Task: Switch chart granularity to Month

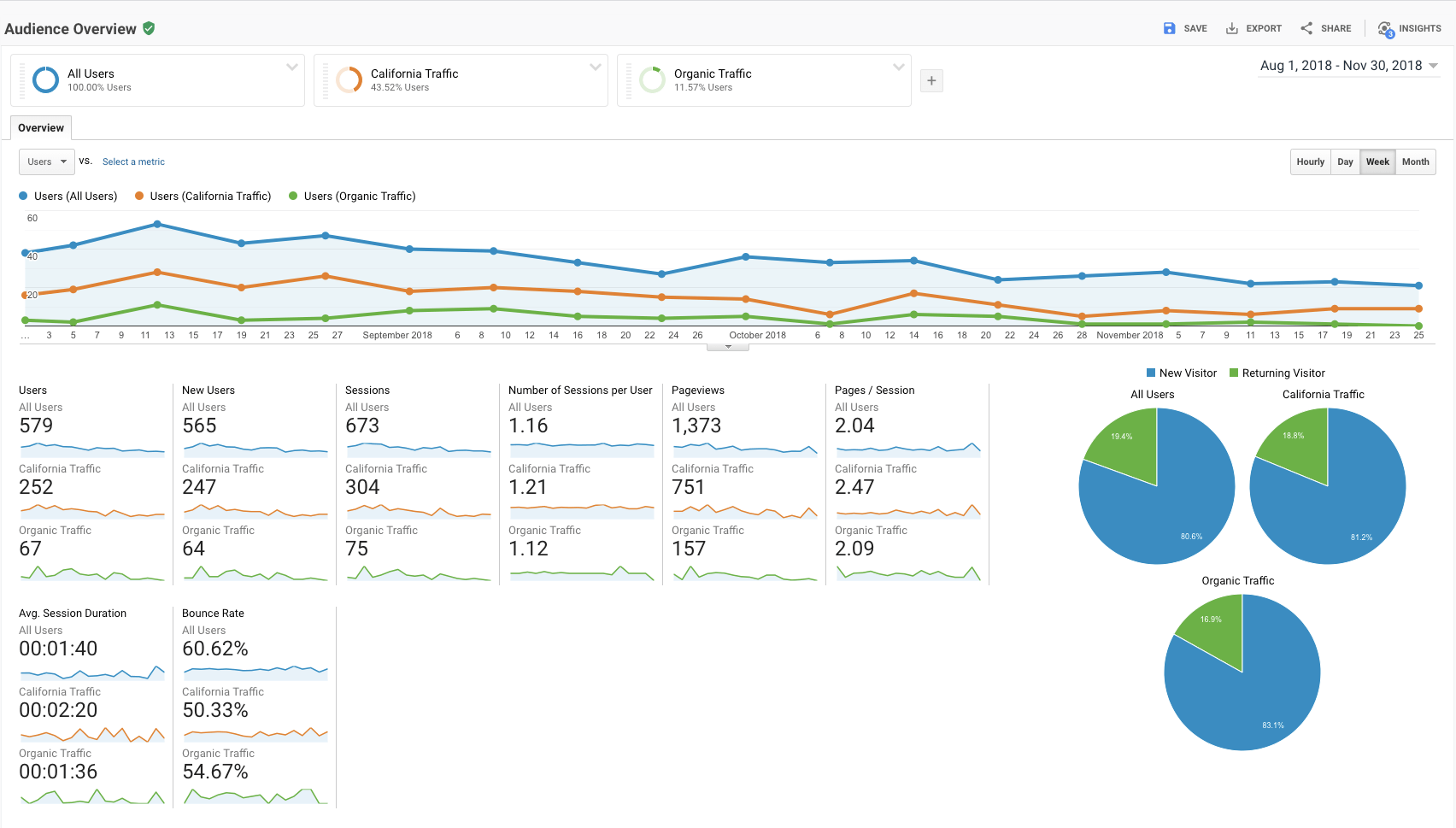Action: click(x=1415, y=161)
